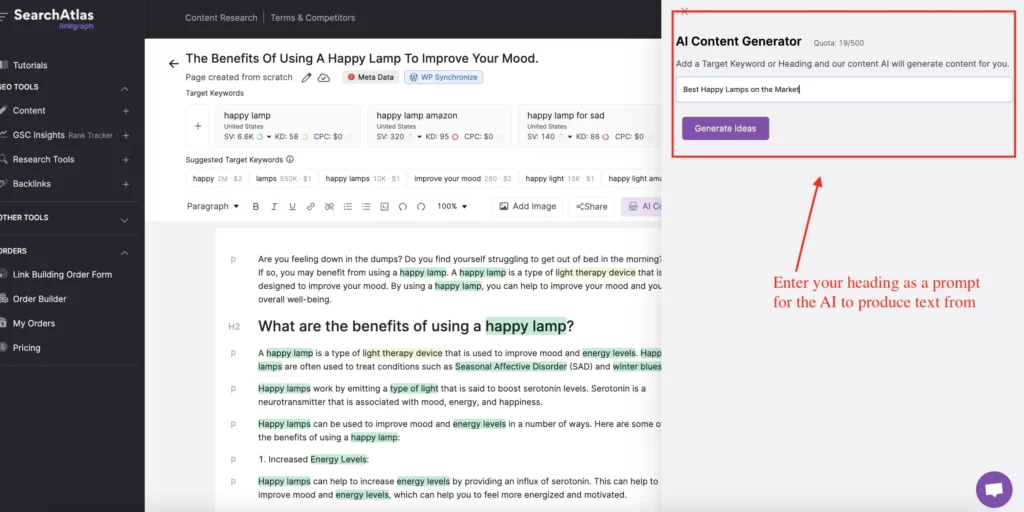Toggle italic formatting in the toolbar
Image resolution: width=1024 pixels, height=512 pixels.
point(274,207)
